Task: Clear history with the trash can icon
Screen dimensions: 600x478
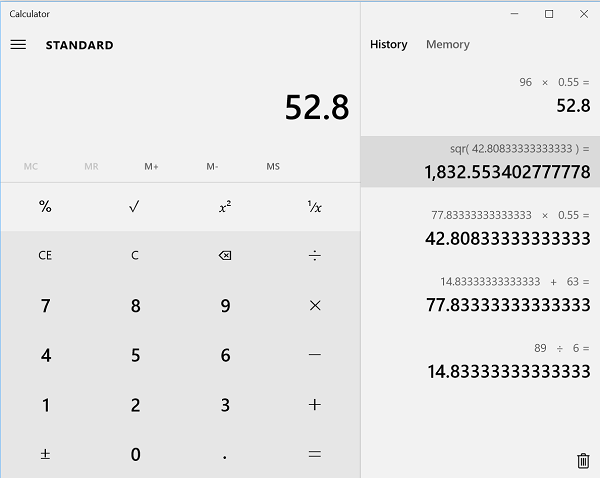Action: (583, 460)
